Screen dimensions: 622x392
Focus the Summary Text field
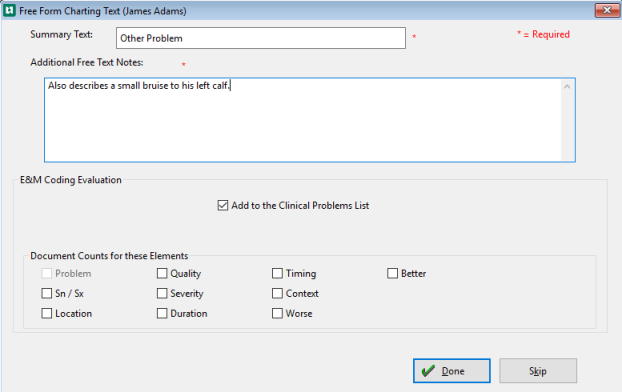click(x=261, y=38)
